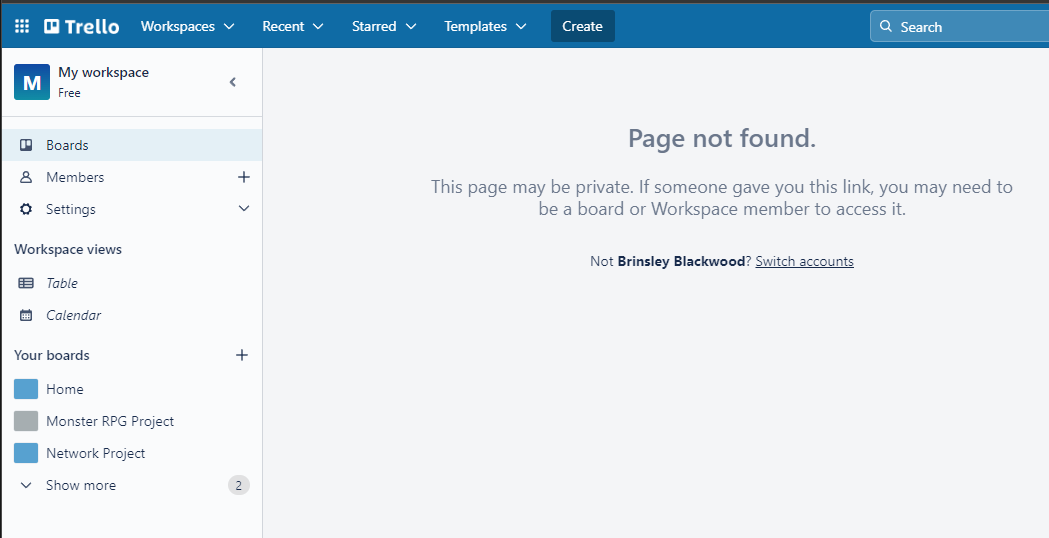Screen dimensions: 1049x538
Task: Add a board with Your boards plus
Action: pyautogui.click(x=242, y=355)
